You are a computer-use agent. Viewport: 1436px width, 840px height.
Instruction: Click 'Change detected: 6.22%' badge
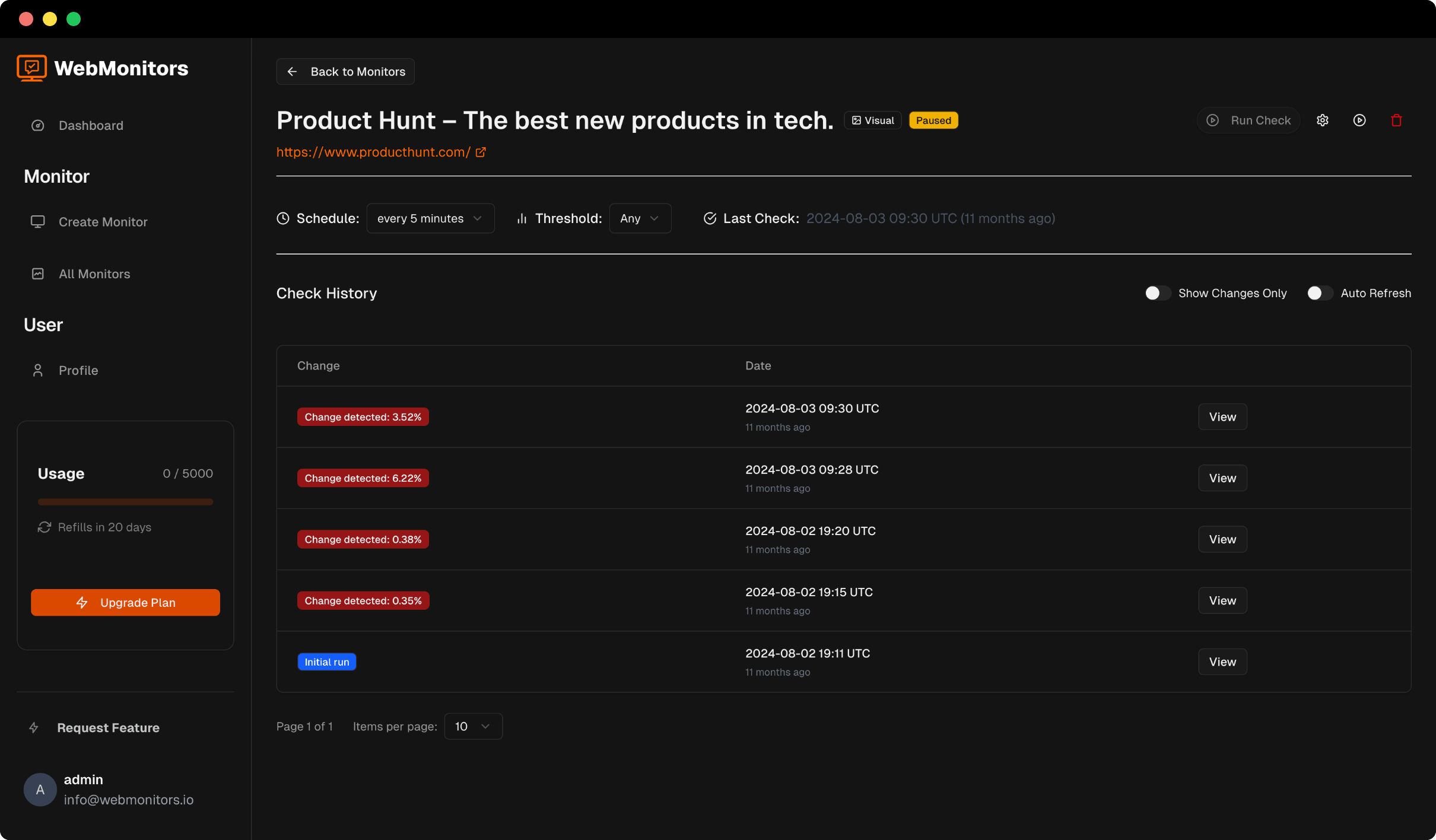tap(363, 478)
